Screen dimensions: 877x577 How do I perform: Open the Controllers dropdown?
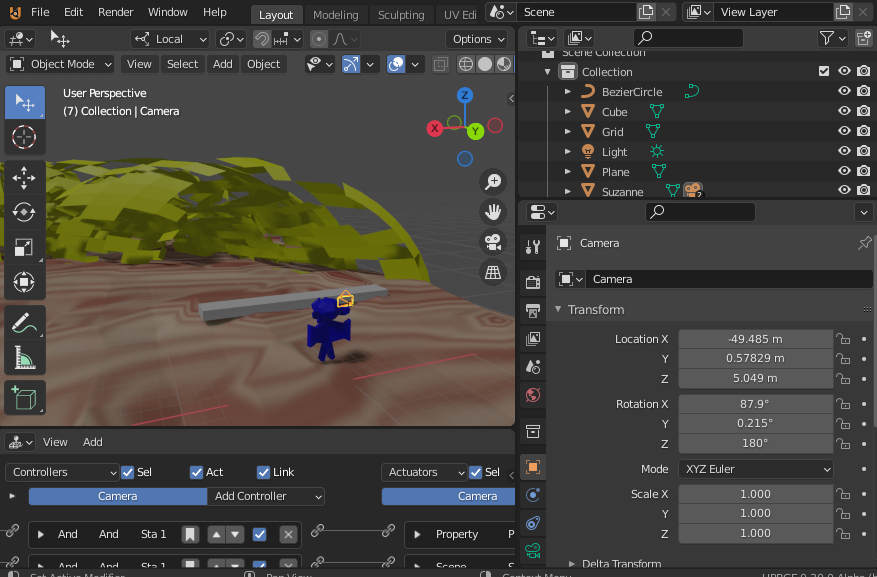click(x=62, y=472)
